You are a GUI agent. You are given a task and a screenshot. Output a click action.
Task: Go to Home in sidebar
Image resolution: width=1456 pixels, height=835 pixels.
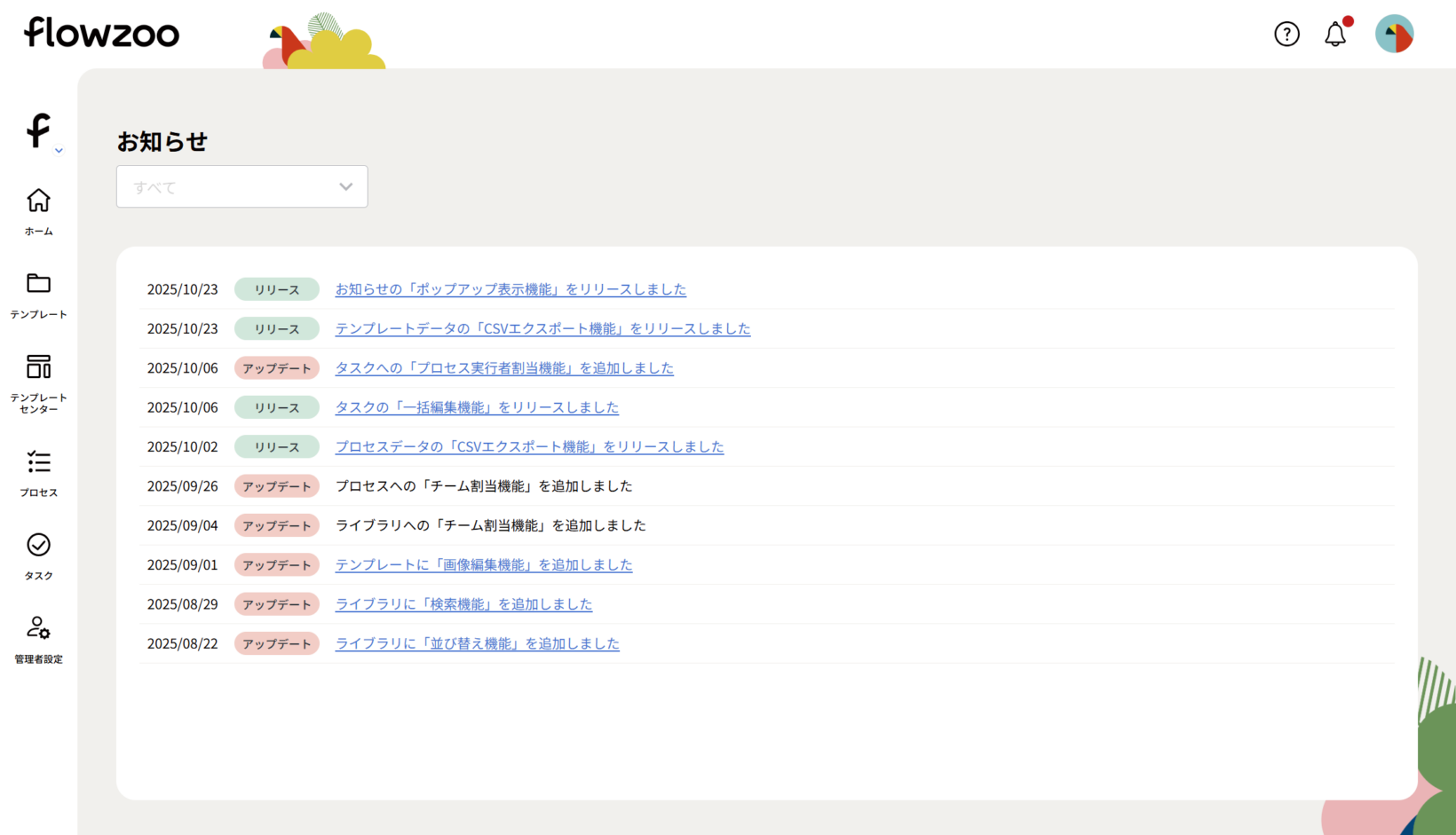[x=38, y=211]
